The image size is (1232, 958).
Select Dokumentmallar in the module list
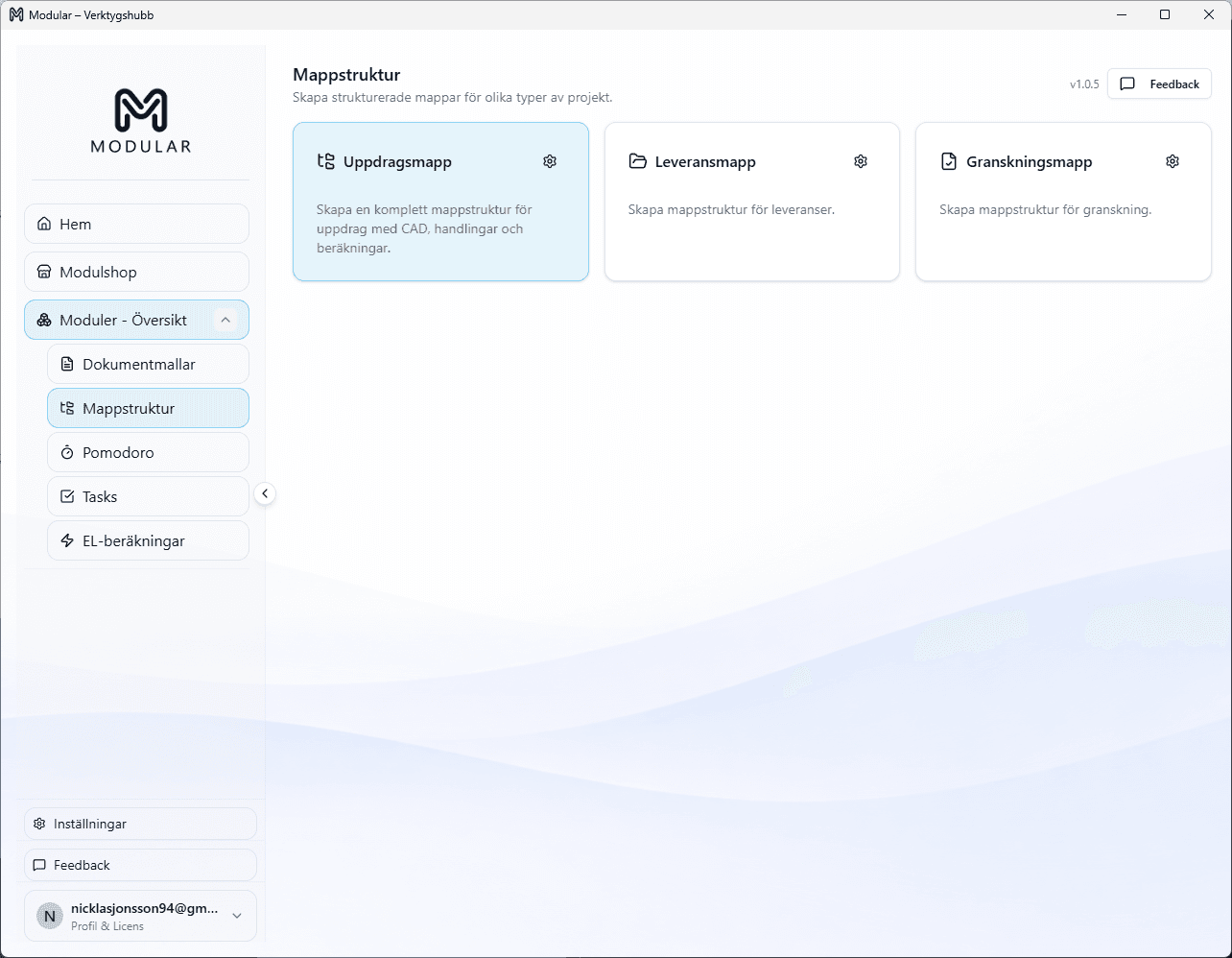[148, 365]
